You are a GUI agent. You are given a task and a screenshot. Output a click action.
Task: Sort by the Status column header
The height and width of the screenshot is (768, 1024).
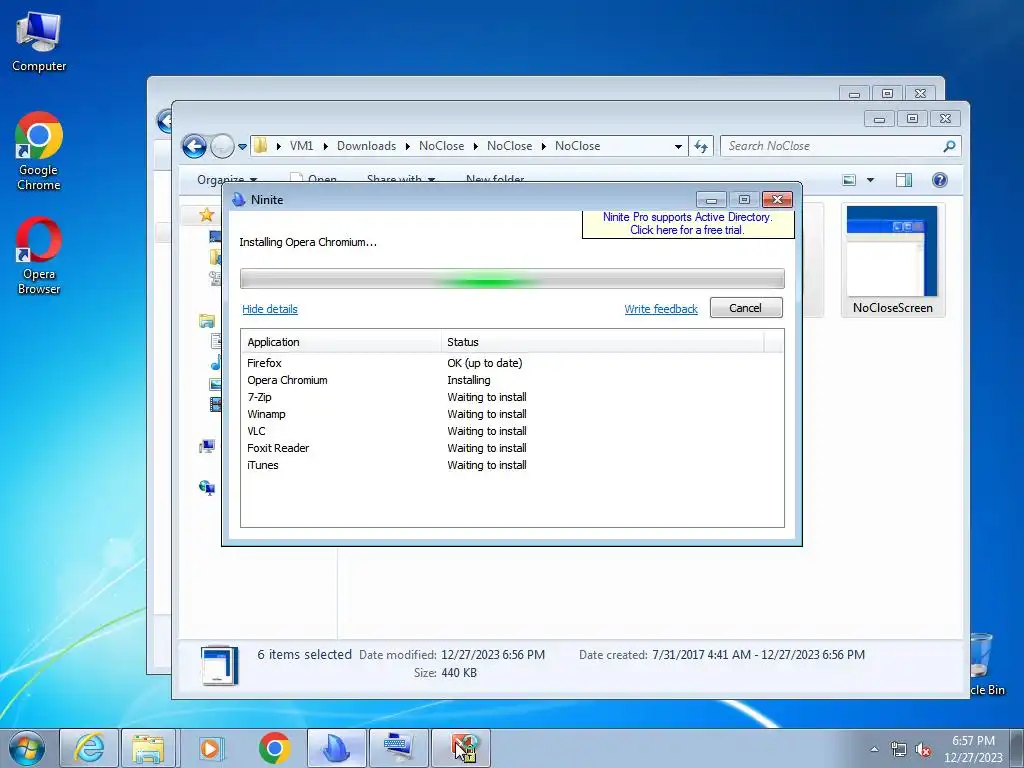pos(602,342)
